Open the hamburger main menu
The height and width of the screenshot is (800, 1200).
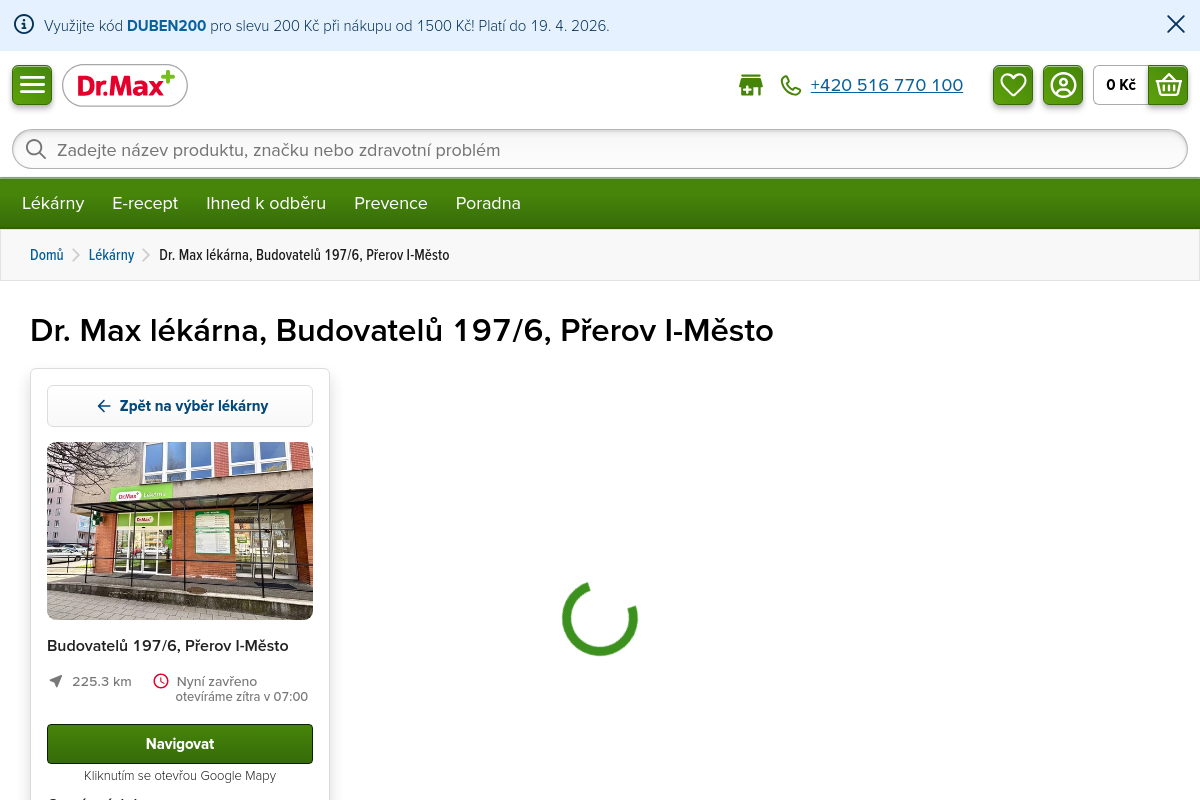tap(32, 85)
